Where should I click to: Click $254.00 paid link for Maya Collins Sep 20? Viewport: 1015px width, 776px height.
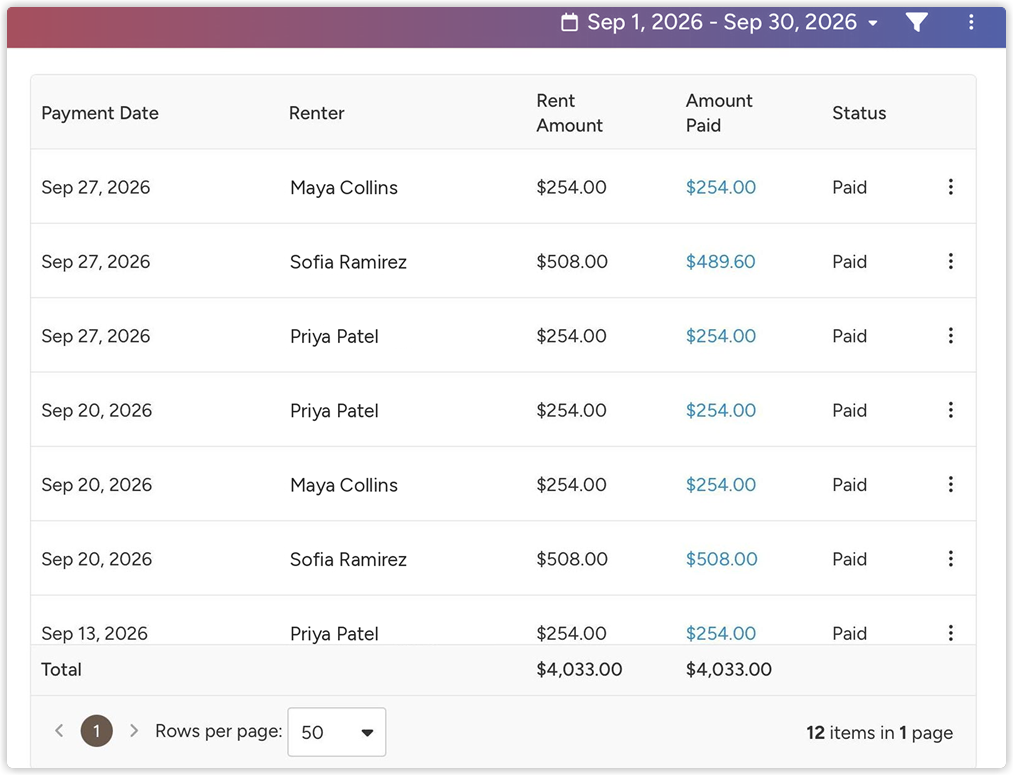tap(720, 485)
